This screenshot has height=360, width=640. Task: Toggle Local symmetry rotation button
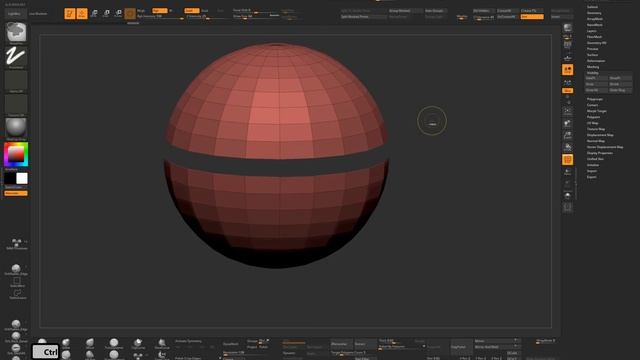click(568, 70)
